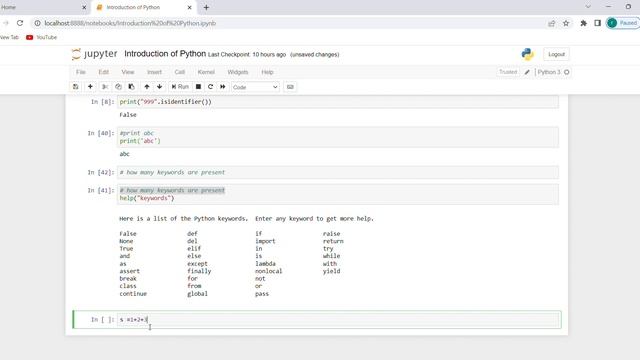Click the Jupyter logo
Viewport: 640px width, 360px height.
pyautogui.click(x=94, y=54)
